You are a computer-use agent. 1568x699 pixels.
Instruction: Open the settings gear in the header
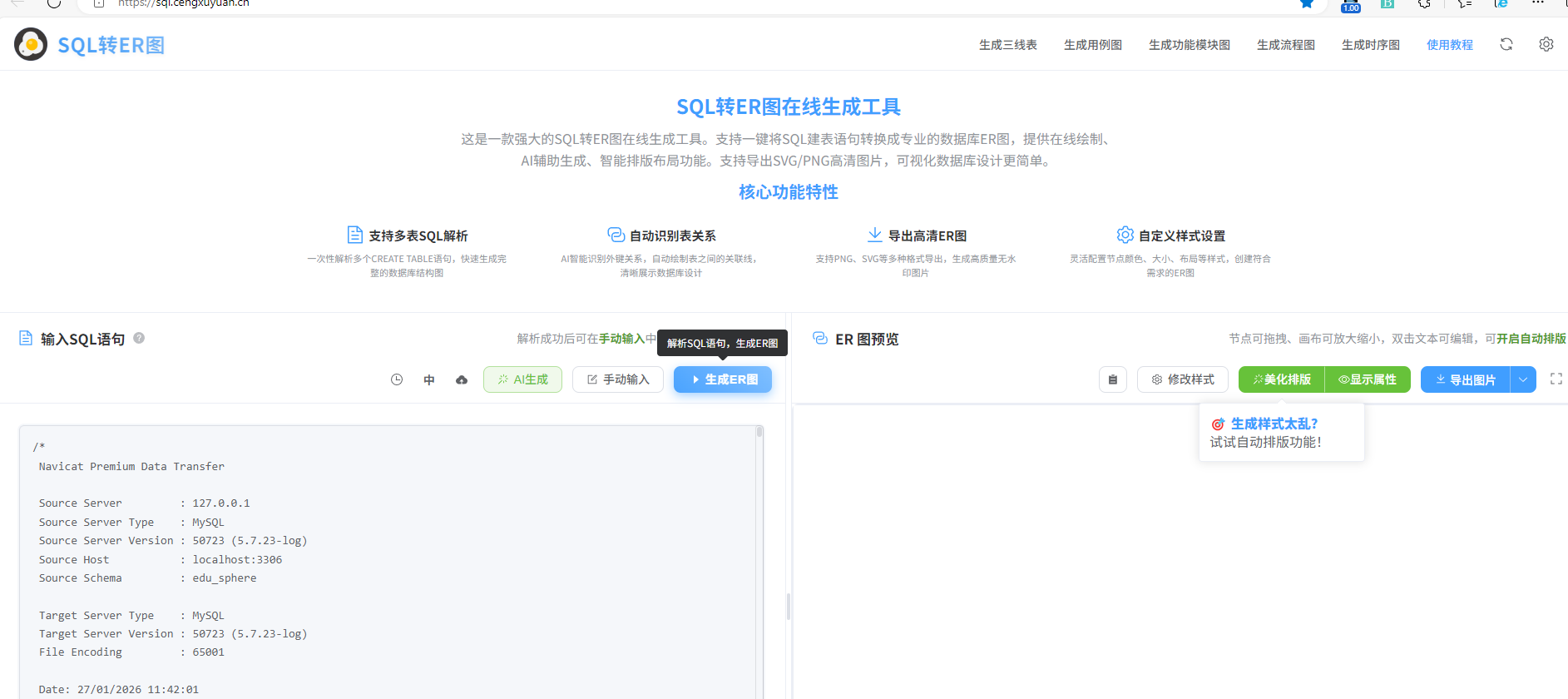click(1546, 44)
